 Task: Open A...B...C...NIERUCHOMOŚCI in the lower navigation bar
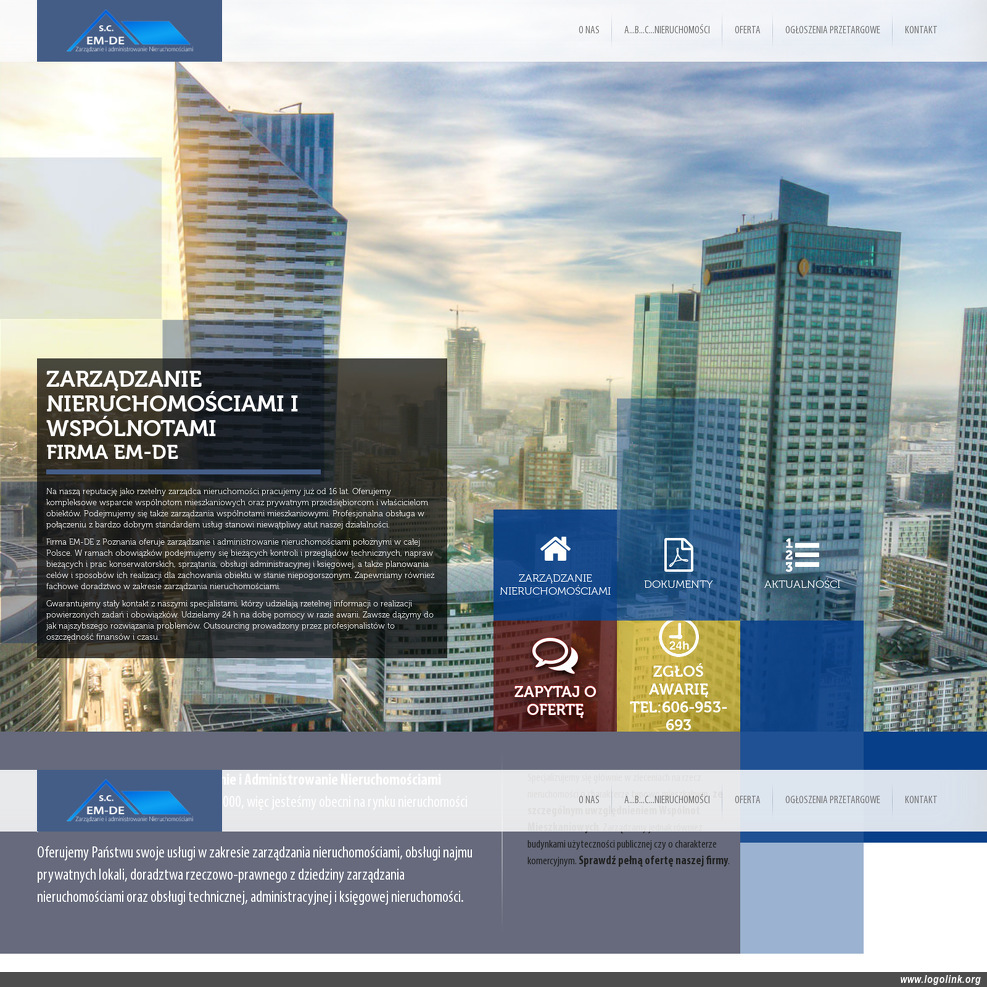pos(667,799)
